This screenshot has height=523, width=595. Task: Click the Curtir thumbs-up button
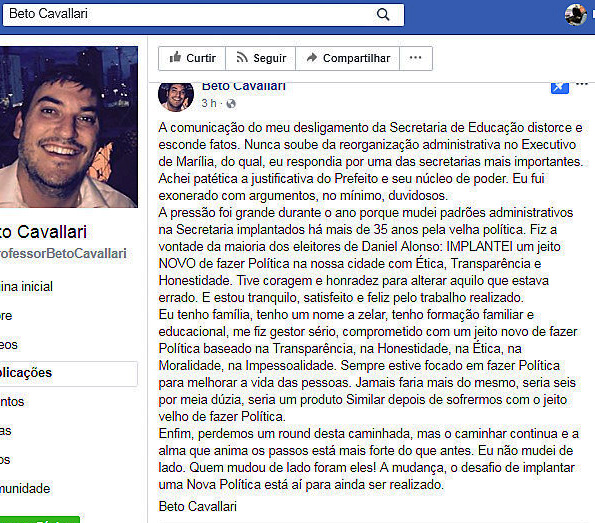pyautogui.click(x=192, y=58)
